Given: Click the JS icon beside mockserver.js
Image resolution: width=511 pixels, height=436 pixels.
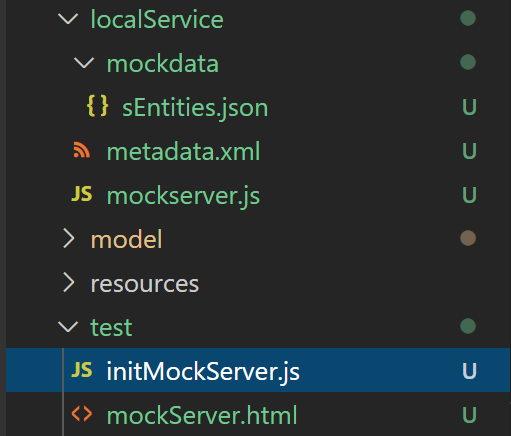Looking at the screenshot, I should [82, 194].
